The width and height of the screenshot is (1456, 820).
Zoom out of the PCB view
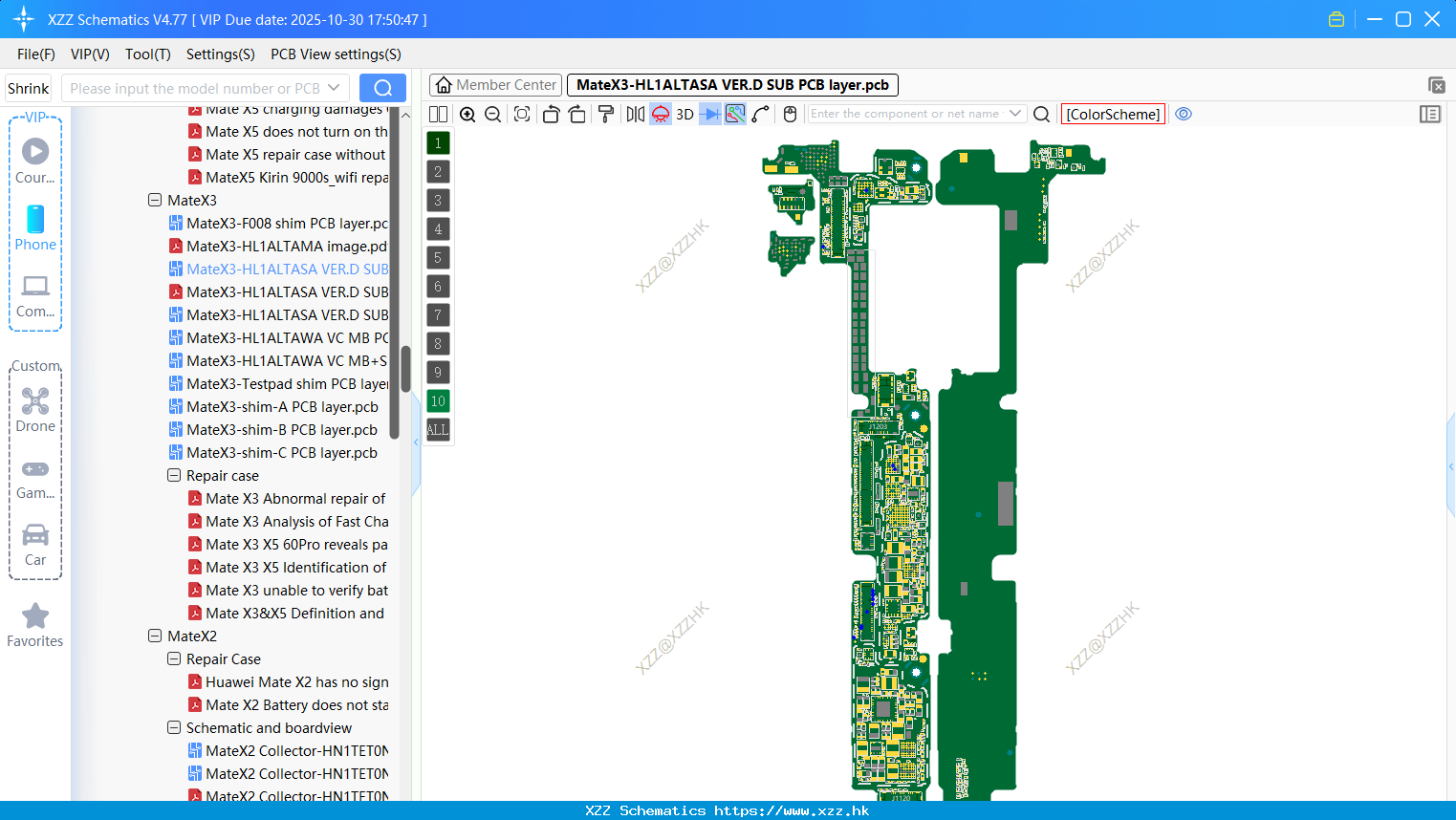[x=493, y=114]
